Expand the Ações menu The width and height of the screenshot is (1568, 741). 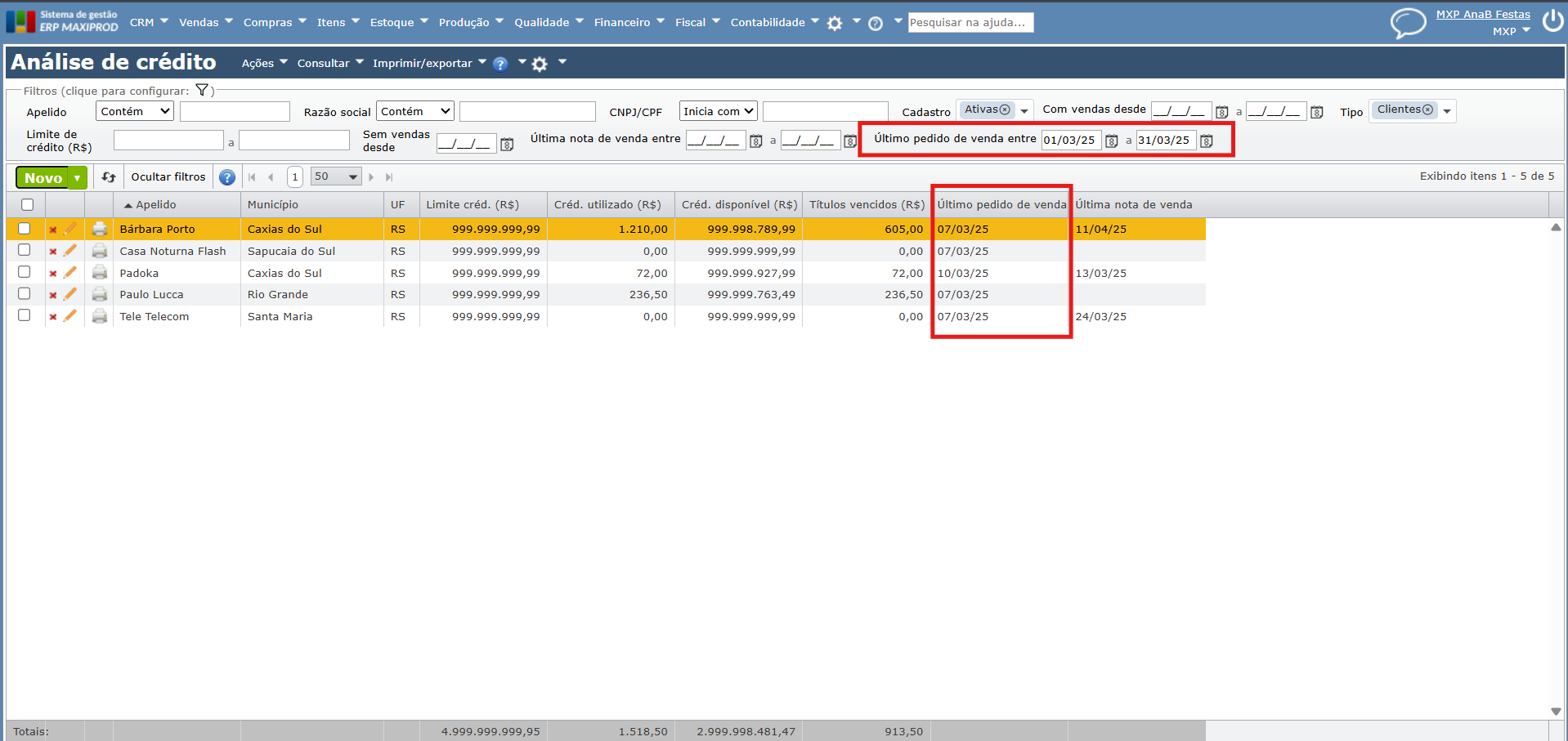point(265,64)
